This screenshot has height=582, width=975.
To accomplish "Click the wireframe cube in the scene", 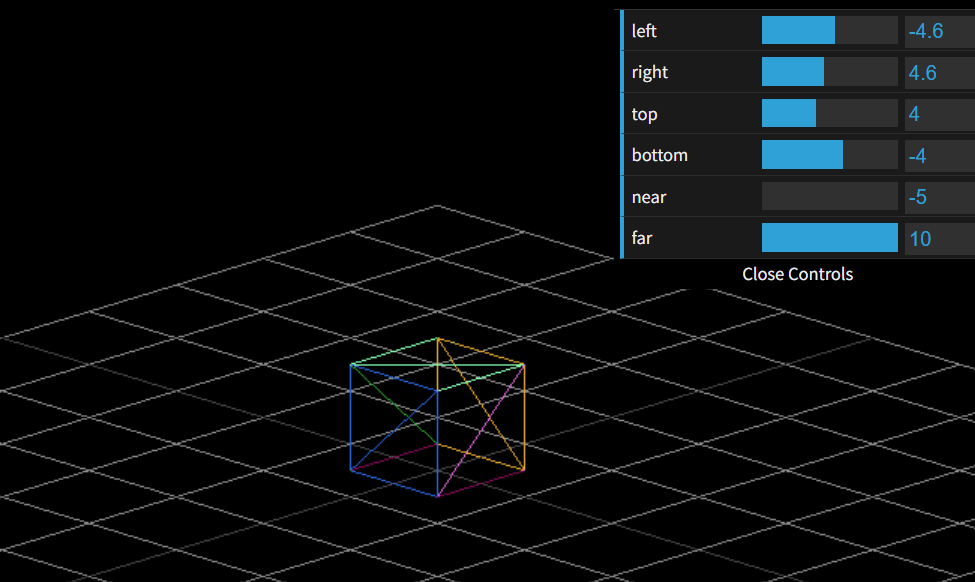I will (x=438, y=417).
